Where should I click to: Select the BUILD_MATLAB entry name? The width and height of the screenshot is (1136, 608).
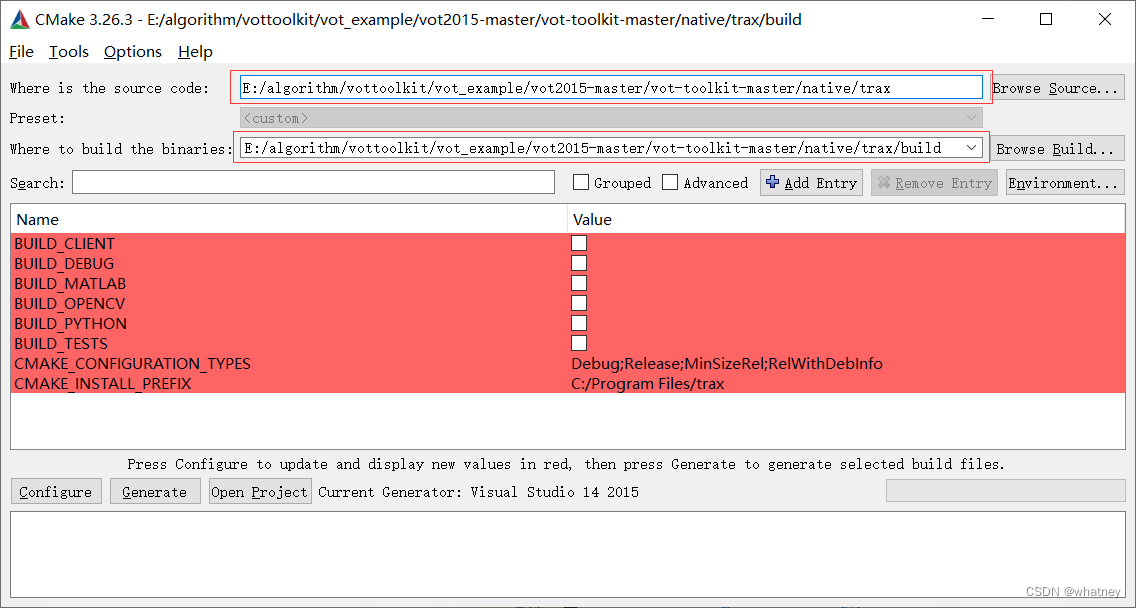(x=70, y=283)
